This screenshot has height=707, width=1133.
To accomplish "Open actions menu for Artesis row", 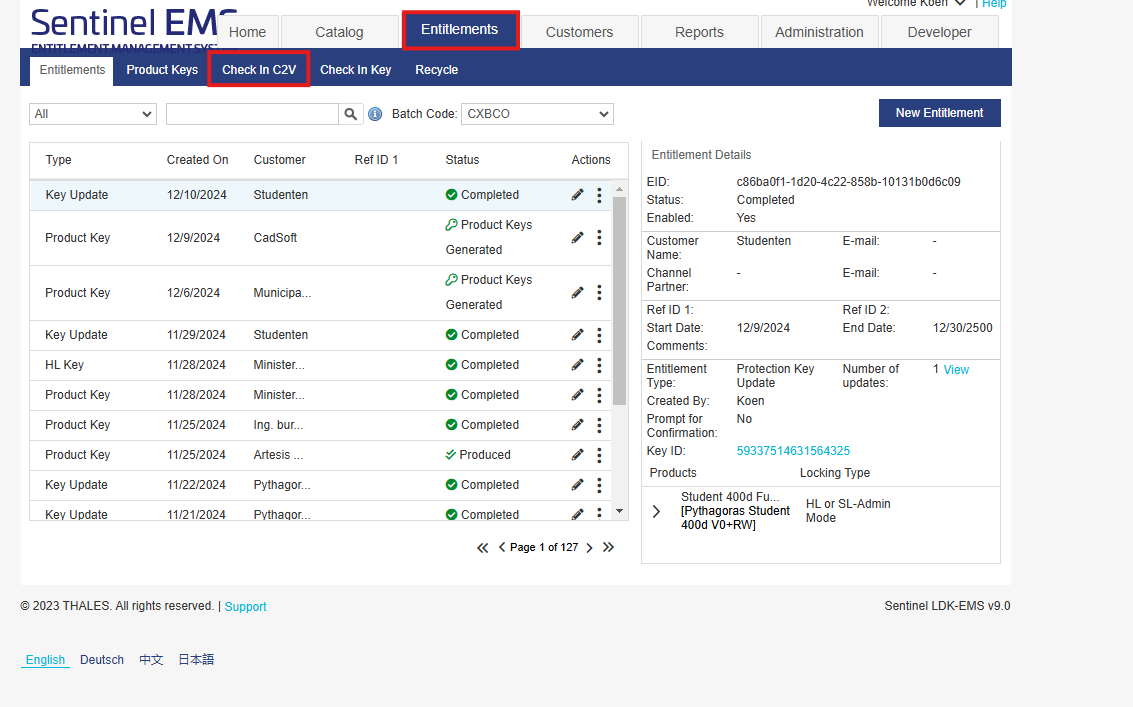I will point(599,455).
